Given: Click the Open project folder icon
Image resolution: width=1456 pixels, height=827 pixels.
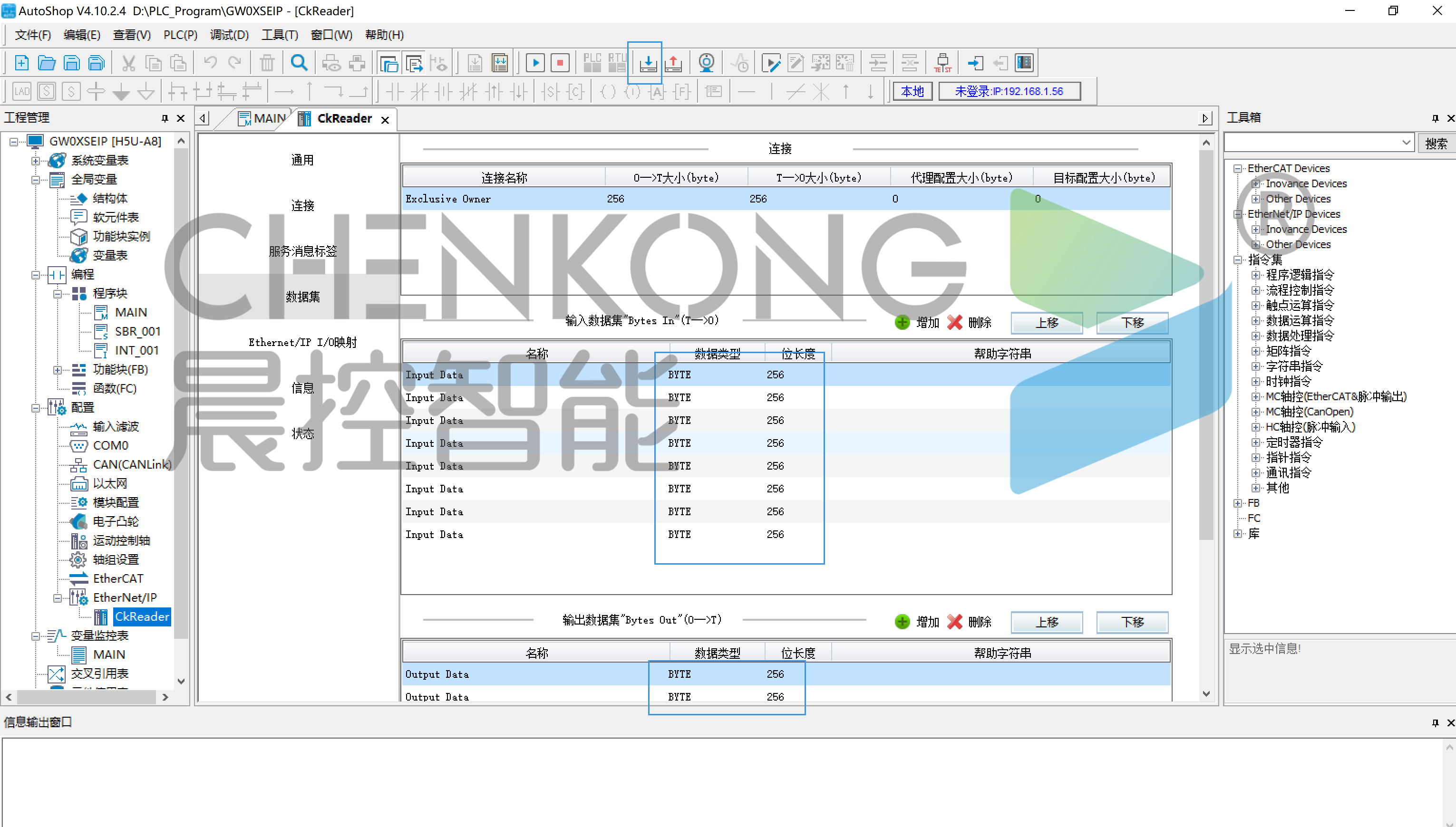Looking at the screenshot, I should pos(47,63).
